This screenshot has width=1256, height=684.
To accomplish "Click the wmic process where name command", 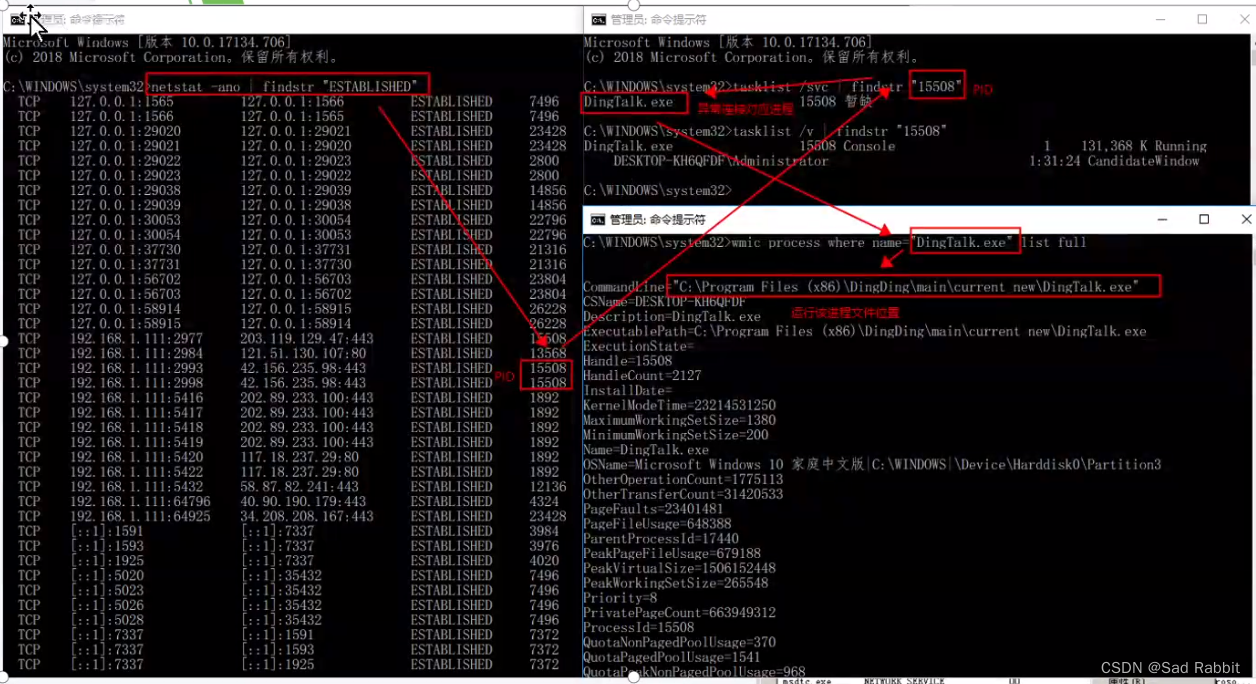I will [909, 243].
